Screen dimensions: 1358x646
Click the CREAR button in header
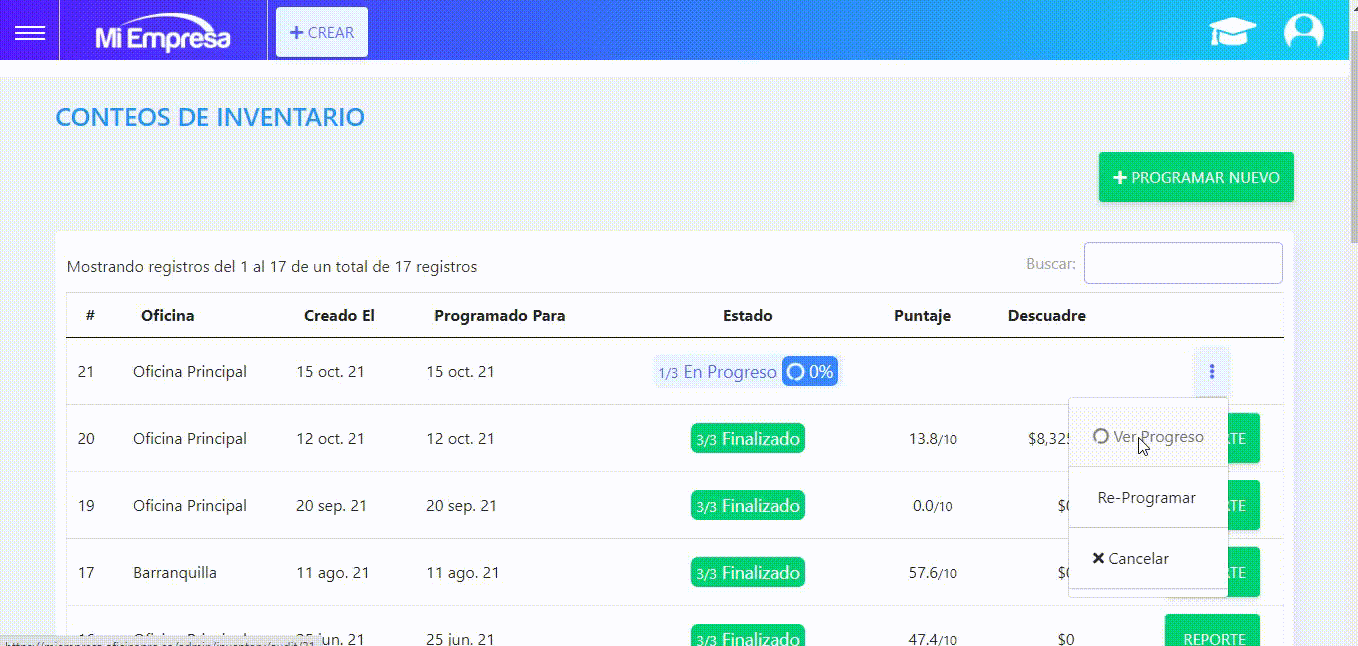click(x=322, y=33)
